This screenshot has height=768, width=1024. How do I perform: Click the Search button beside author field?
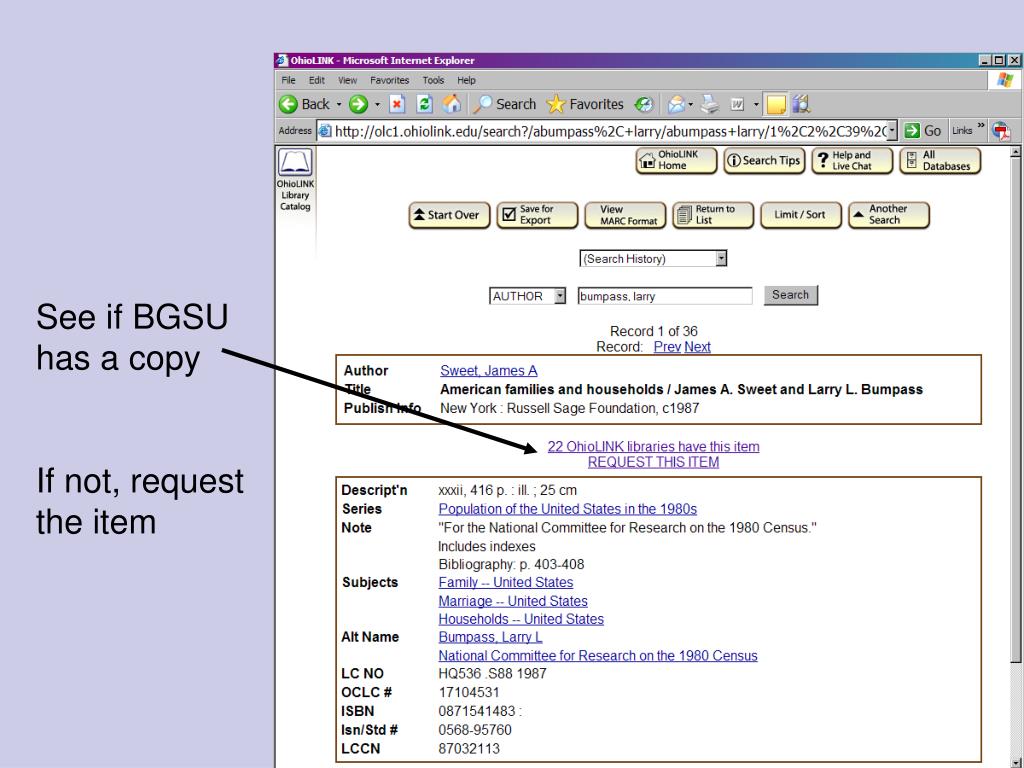(790, 295)
